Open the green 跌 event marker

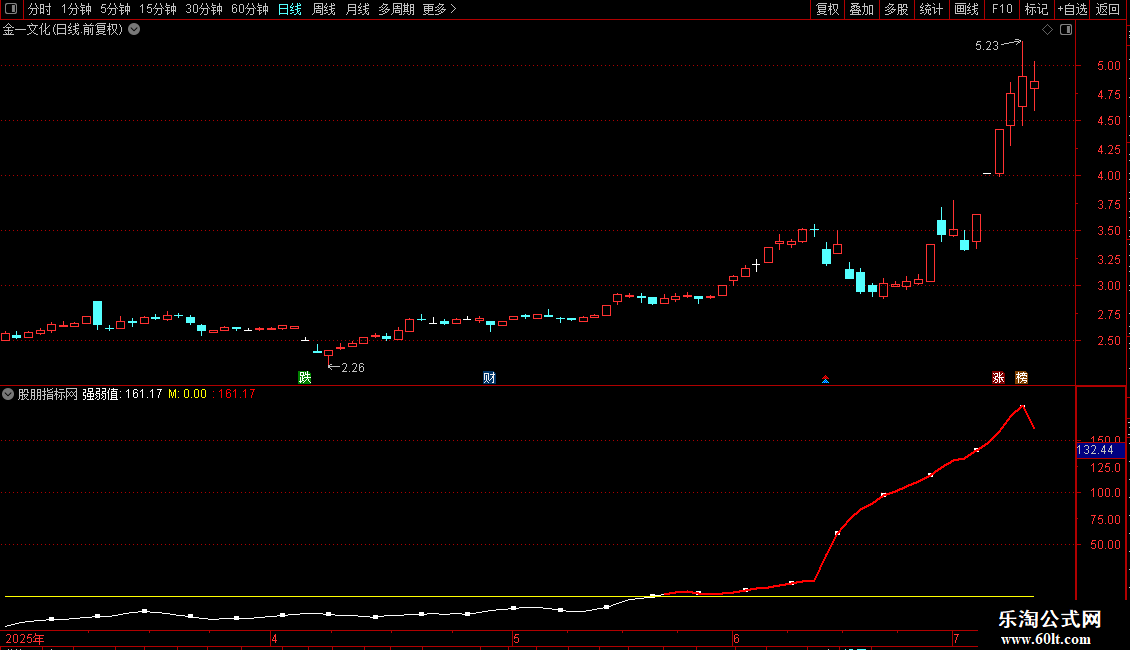(x=305, y=378)
